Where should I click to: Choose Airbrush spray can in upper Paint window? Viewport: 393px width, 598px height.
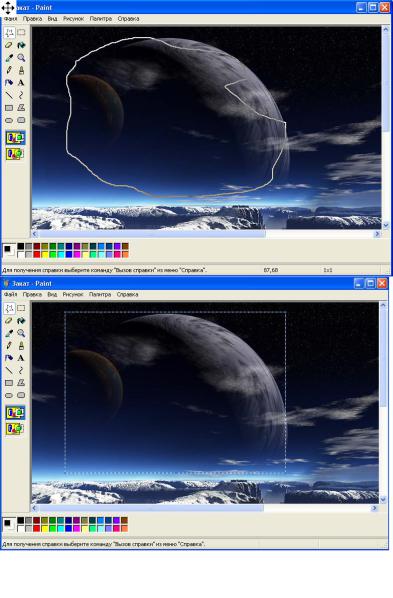9,82
